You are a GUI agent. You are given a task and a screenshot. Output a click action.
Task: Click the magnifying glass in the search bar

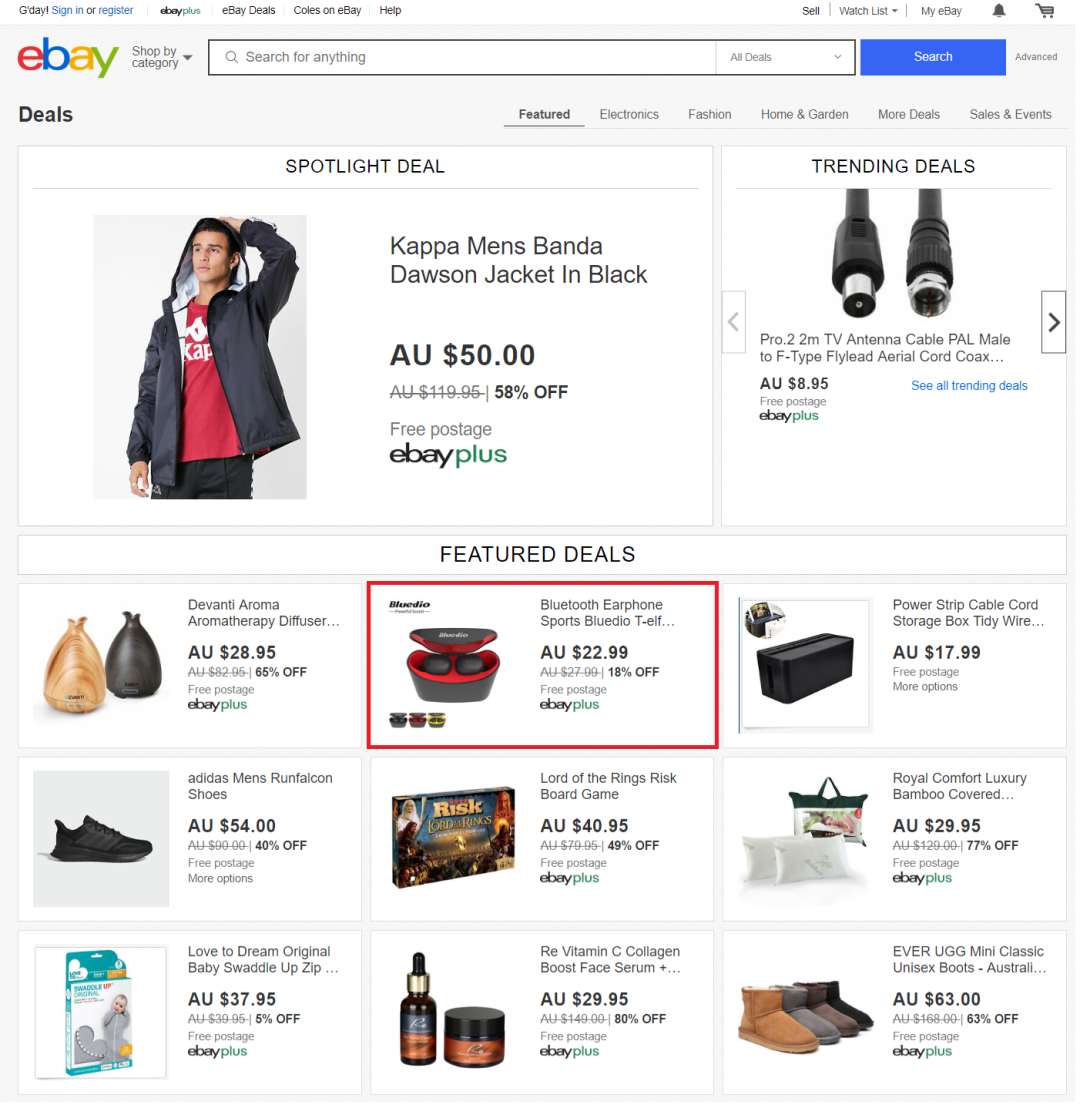click(231, 57)
